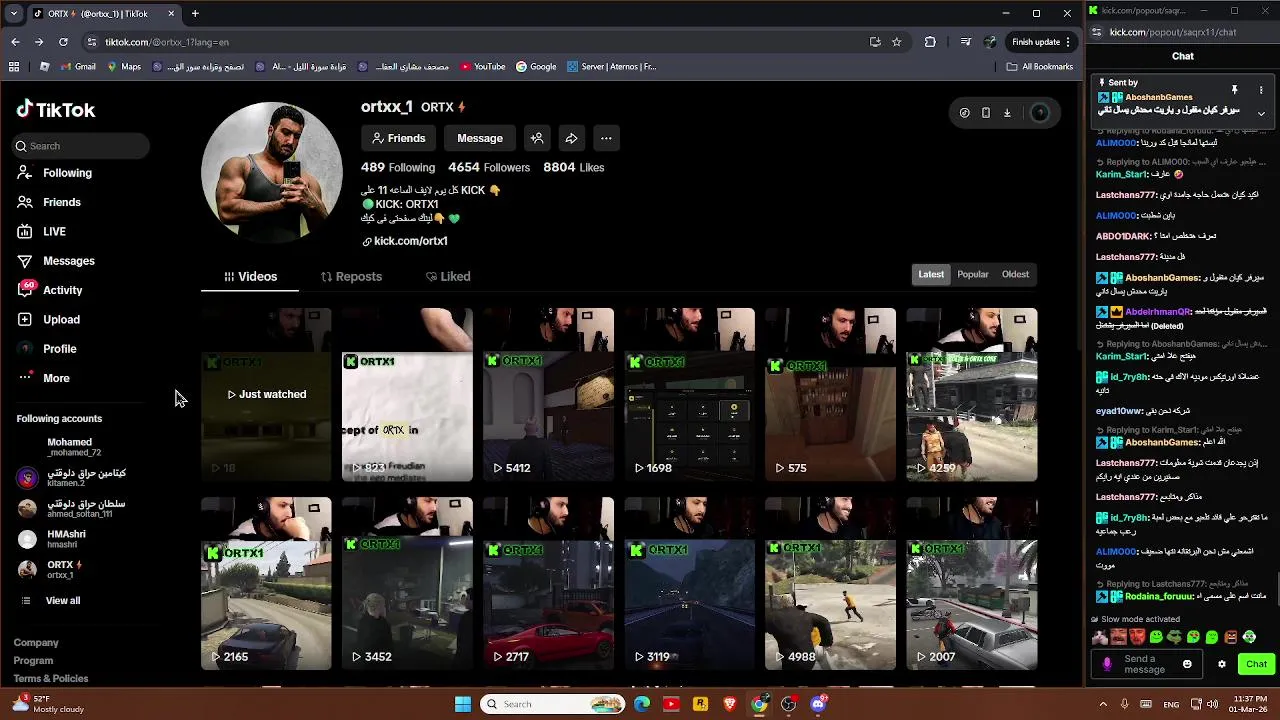Open Messages in sidebar
The width and height of the screenshot is (1280, 720).
[56, 261]
